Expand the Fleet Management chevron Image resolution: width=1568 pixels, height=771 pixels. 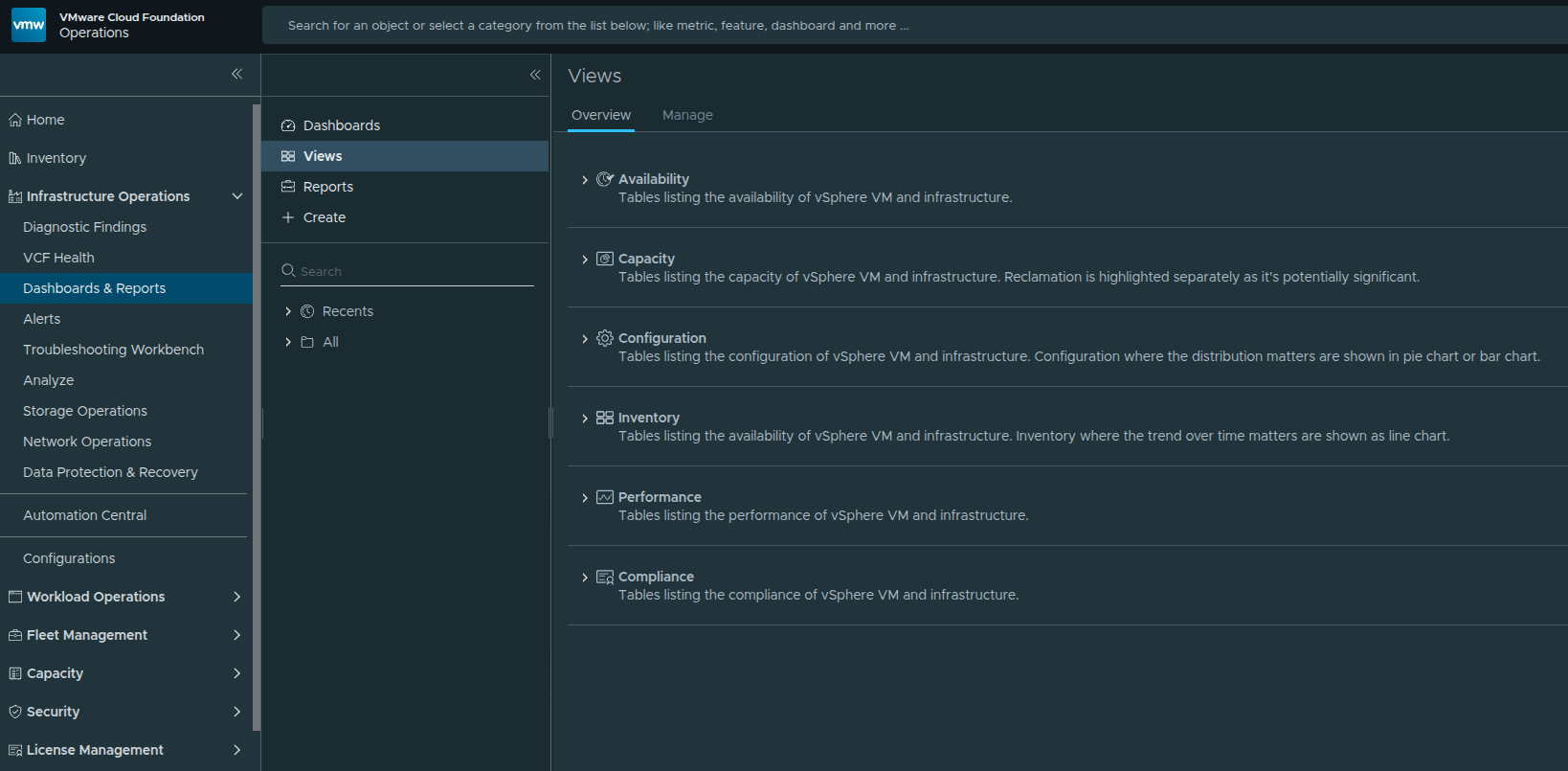(x=237, y=635)
